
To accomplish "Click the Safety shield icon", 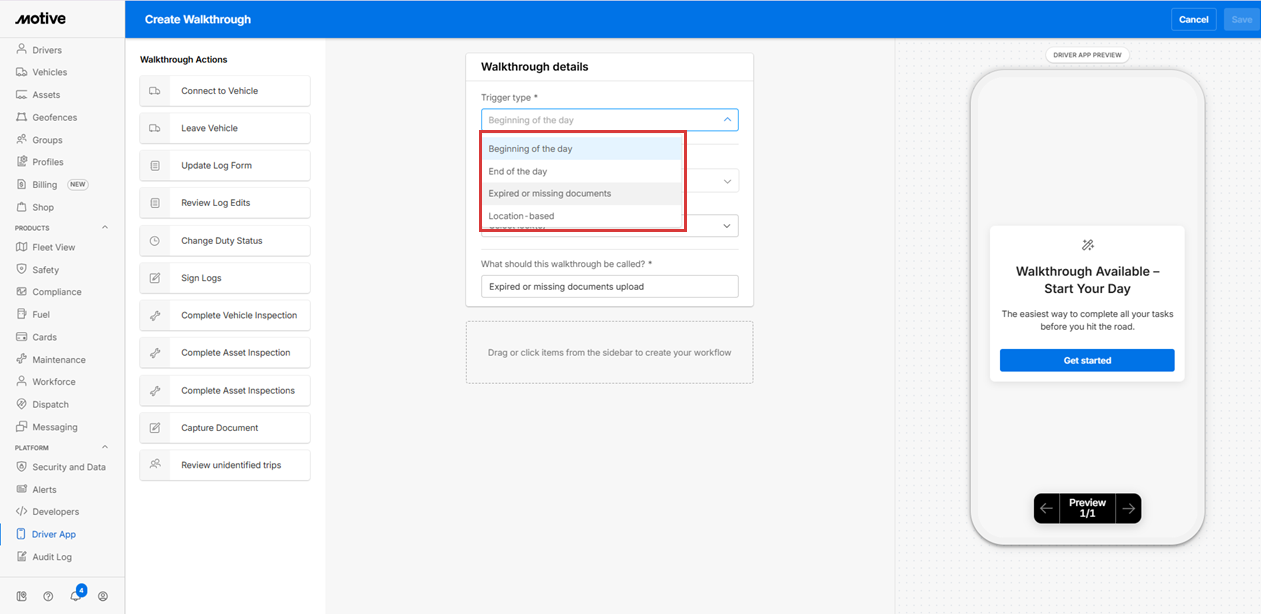I will [x=22, y=269].
